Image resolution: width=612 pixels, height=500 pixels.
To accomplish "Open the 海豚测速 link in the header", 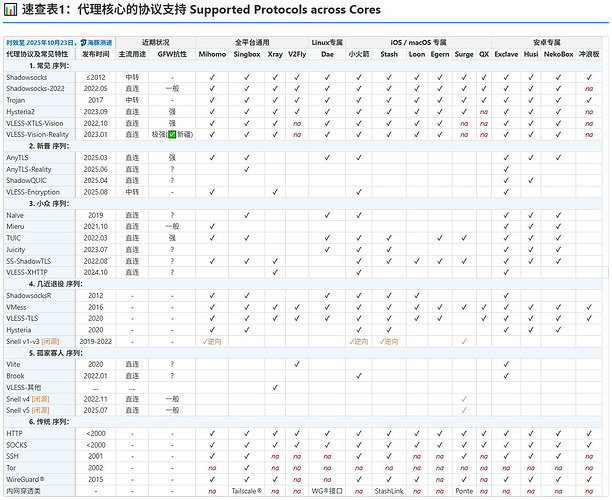I will point(100,43).
